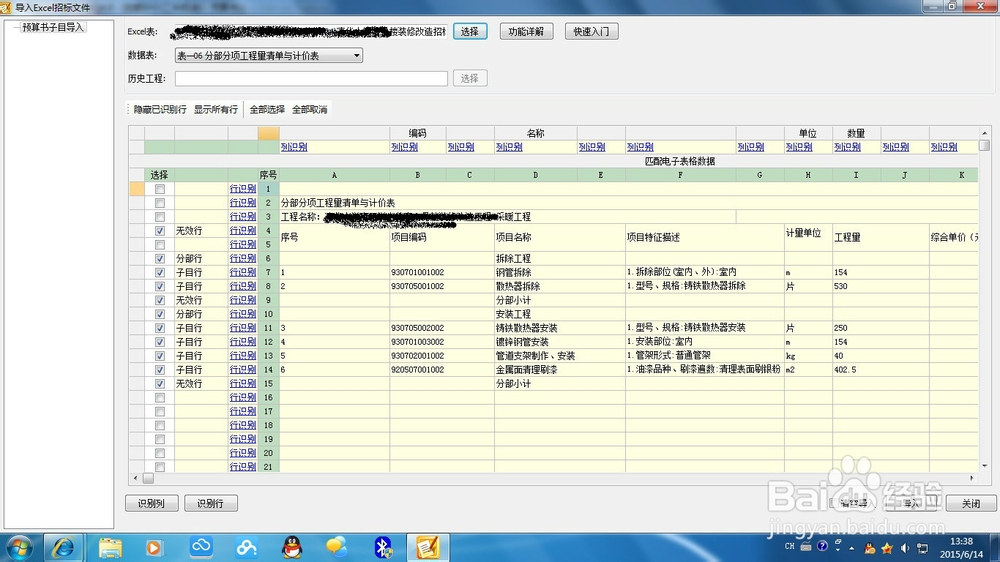Screen dimensions: 1000x562
Task: Tick the checkbox for row 1
Action: [159, 189]
